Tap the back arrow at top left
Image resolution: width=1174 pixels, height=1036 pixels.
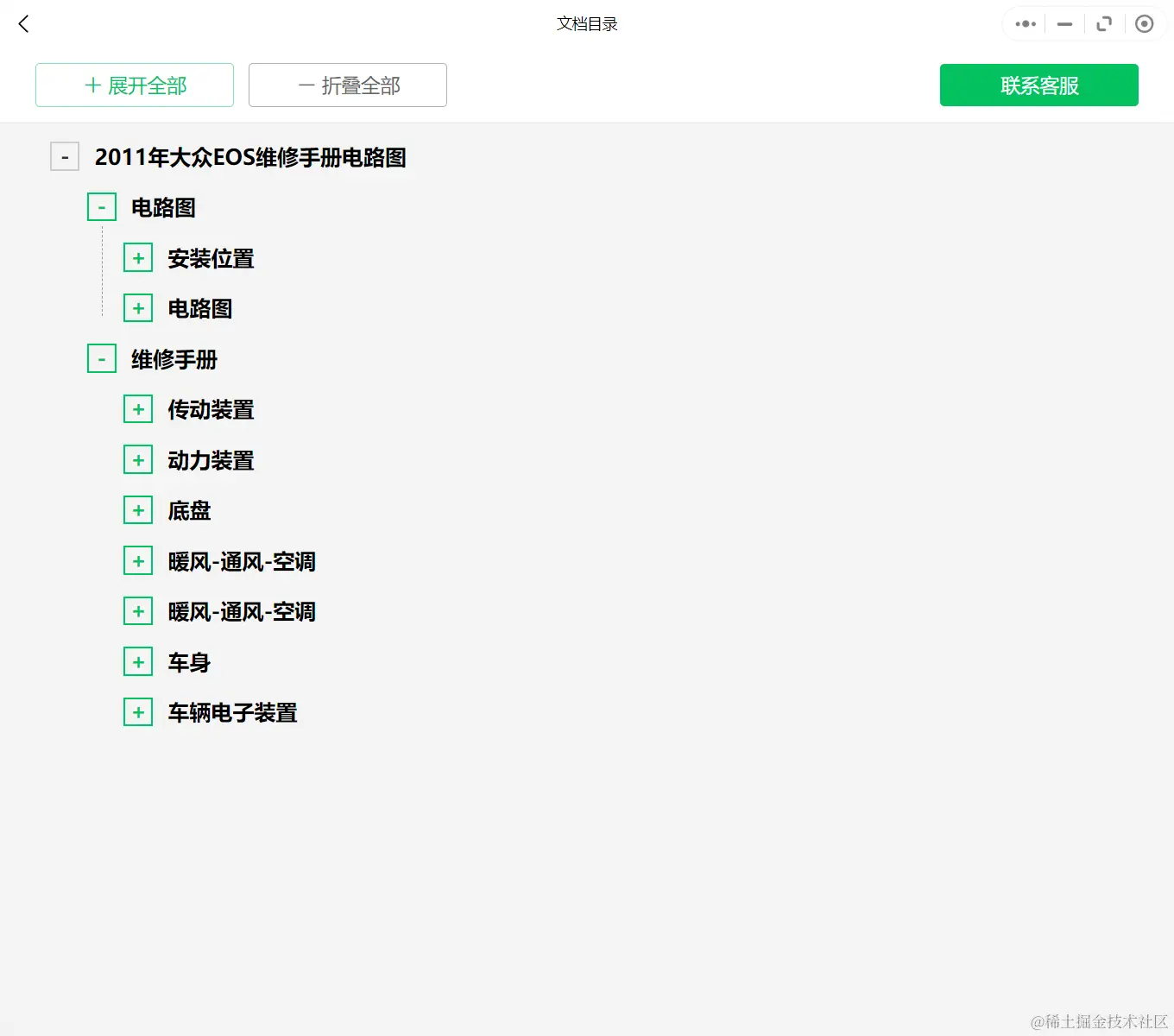coord(23,23)
